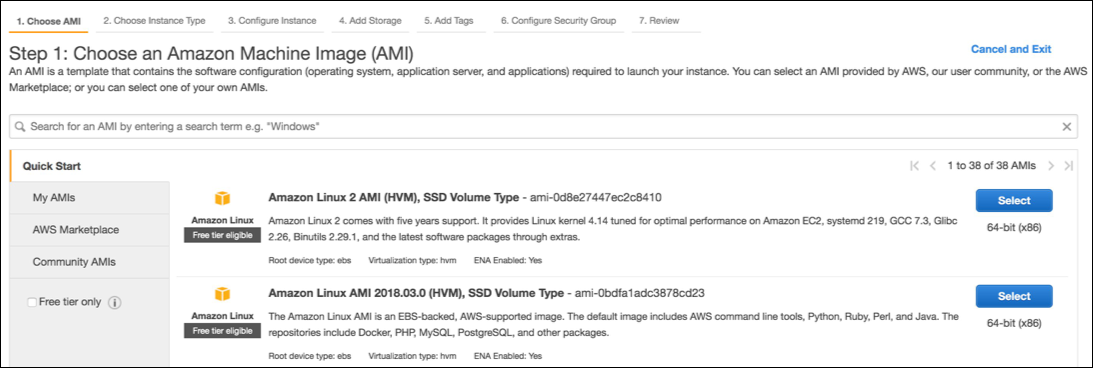Go to last page of AMIs
The width and height of the screenshot is (1093, 368).
[x=1069, y=166]
